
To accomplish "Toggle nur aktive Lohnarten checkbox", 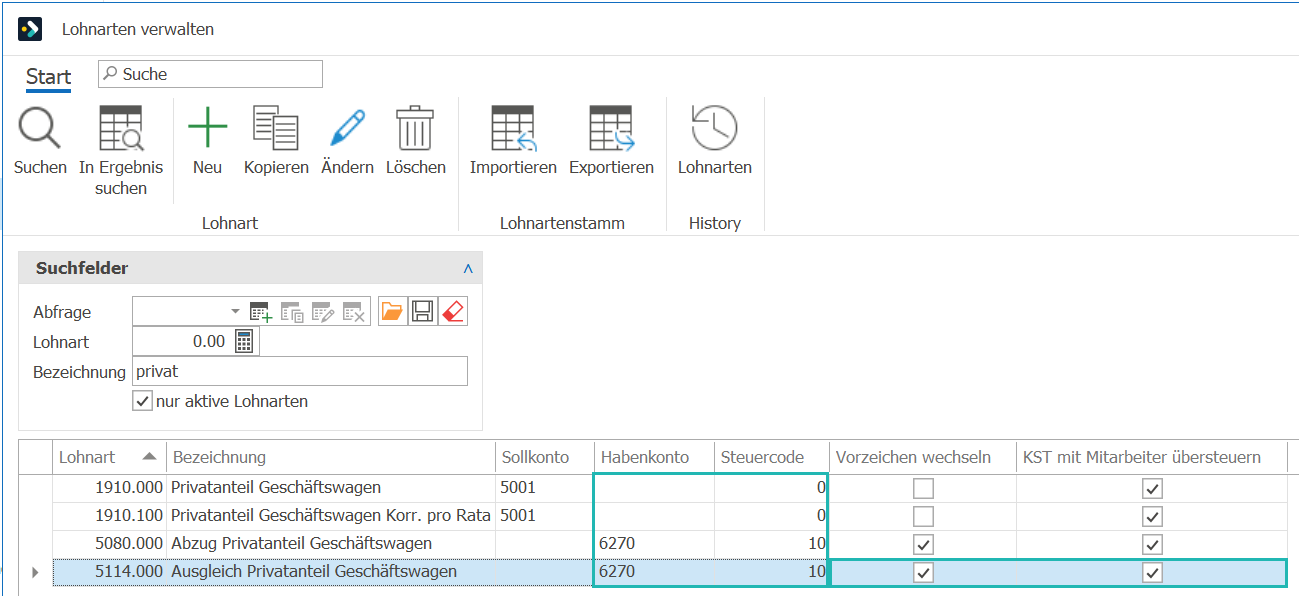I will (x=142, y=402).
